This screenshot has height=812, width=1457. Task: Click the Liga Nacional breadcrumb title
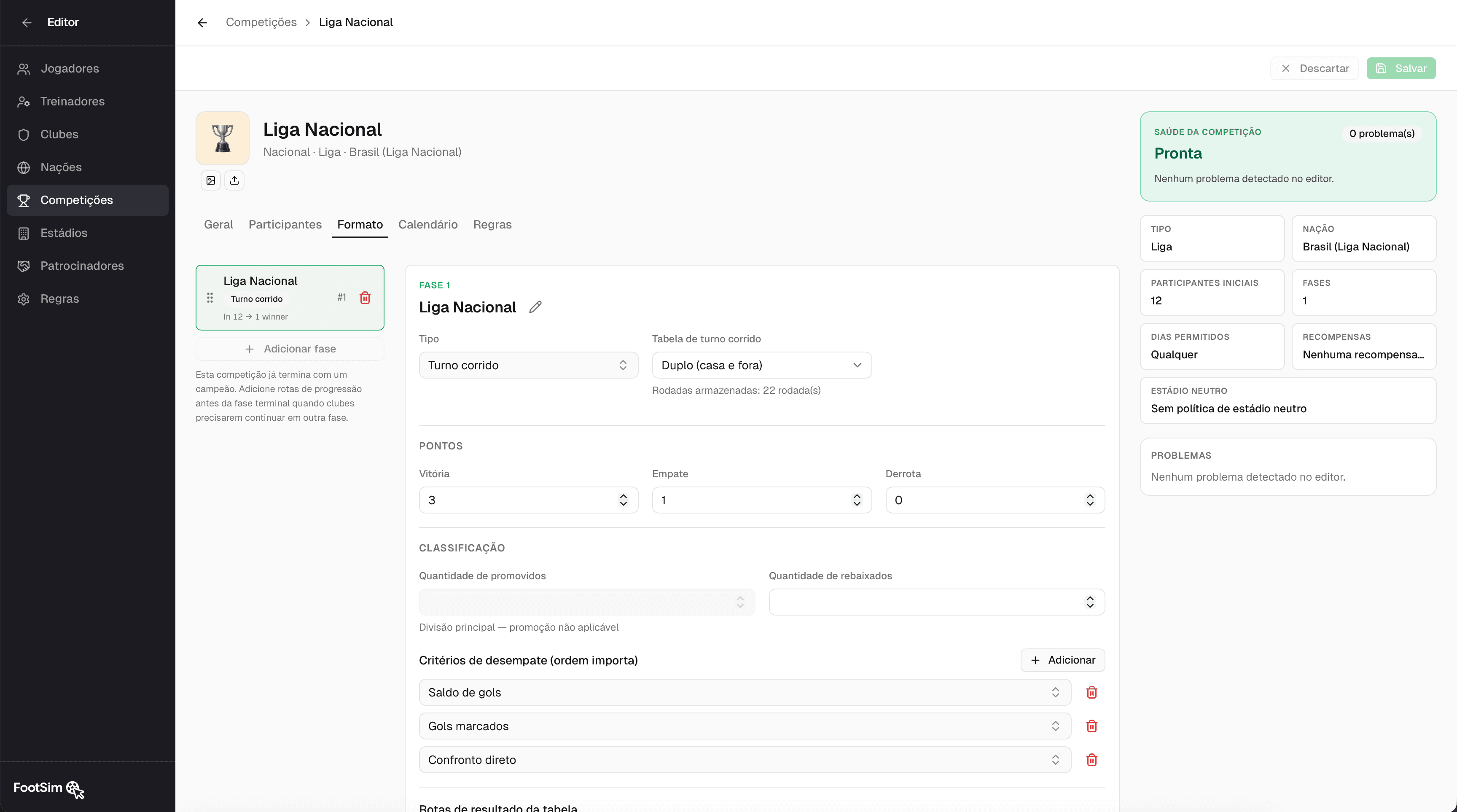coord(356,22)
